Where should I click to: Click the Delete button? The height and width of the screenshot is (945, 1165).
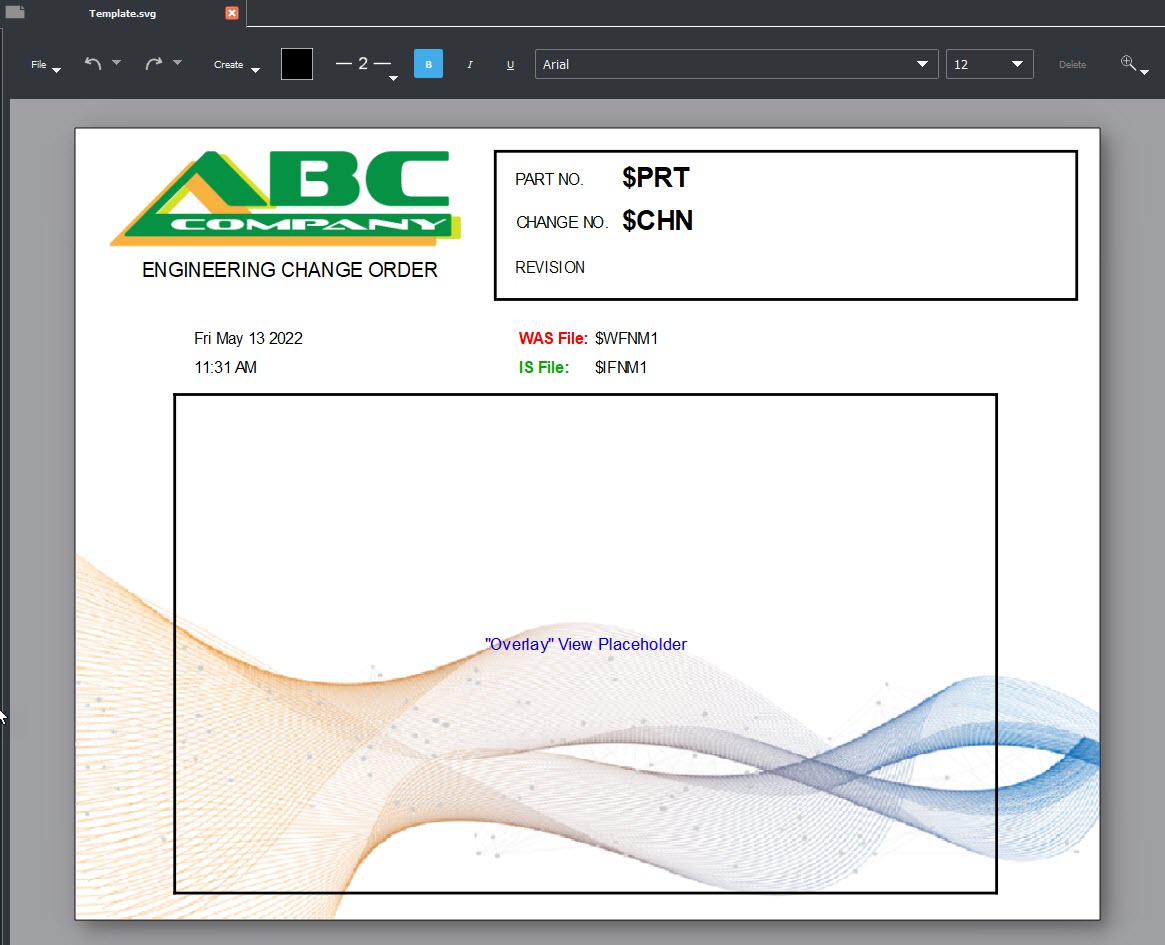coord(1072,63)
